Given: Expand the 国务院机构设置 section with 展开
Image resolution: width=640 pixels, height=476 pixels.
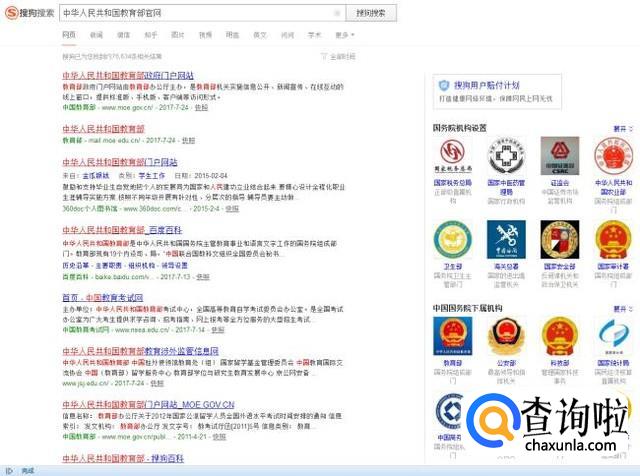Looking at the screenshot, I should point(621,128).
